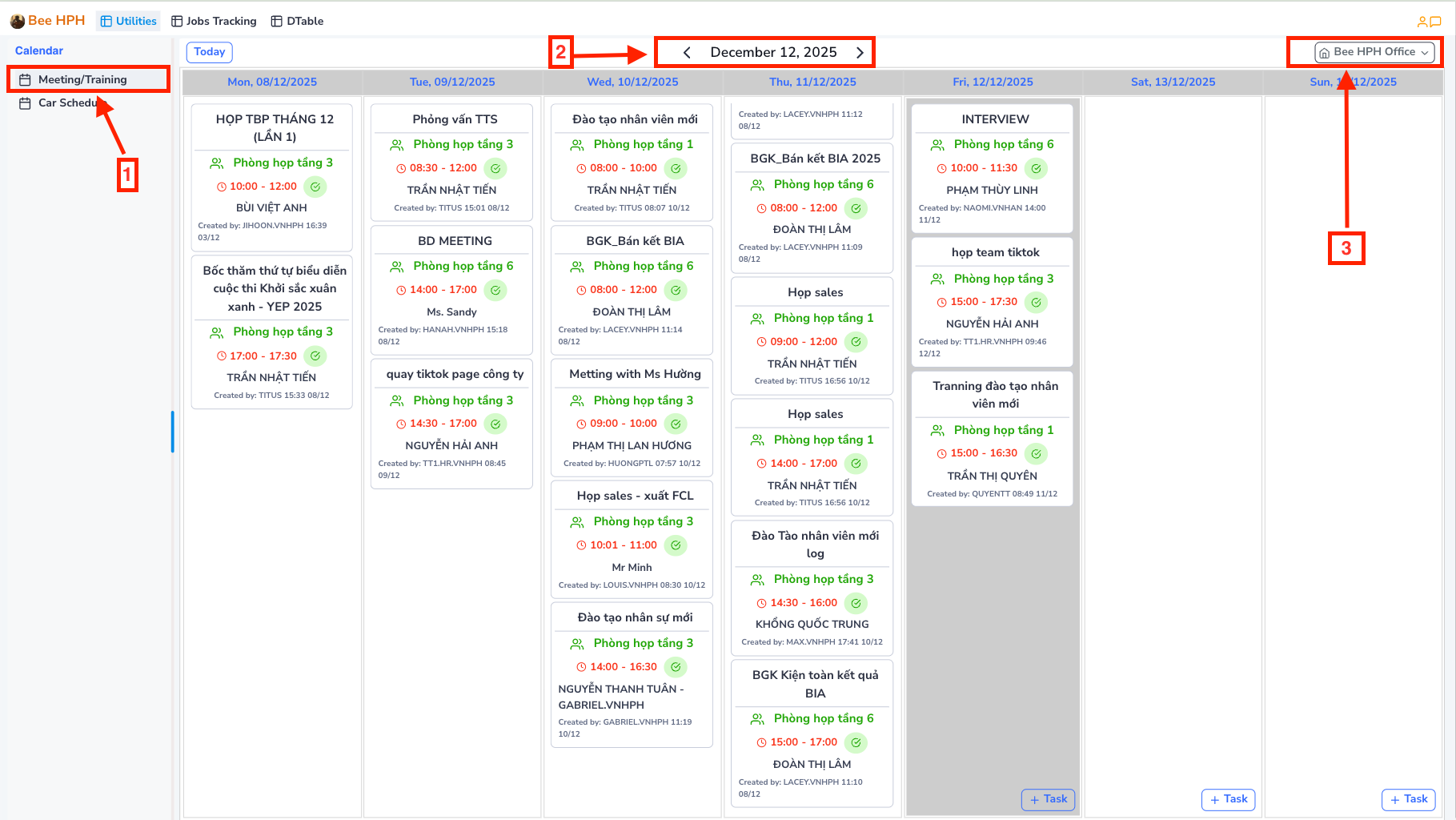Toggle green check on họp team tiktok card

(x=1036, y=302)
